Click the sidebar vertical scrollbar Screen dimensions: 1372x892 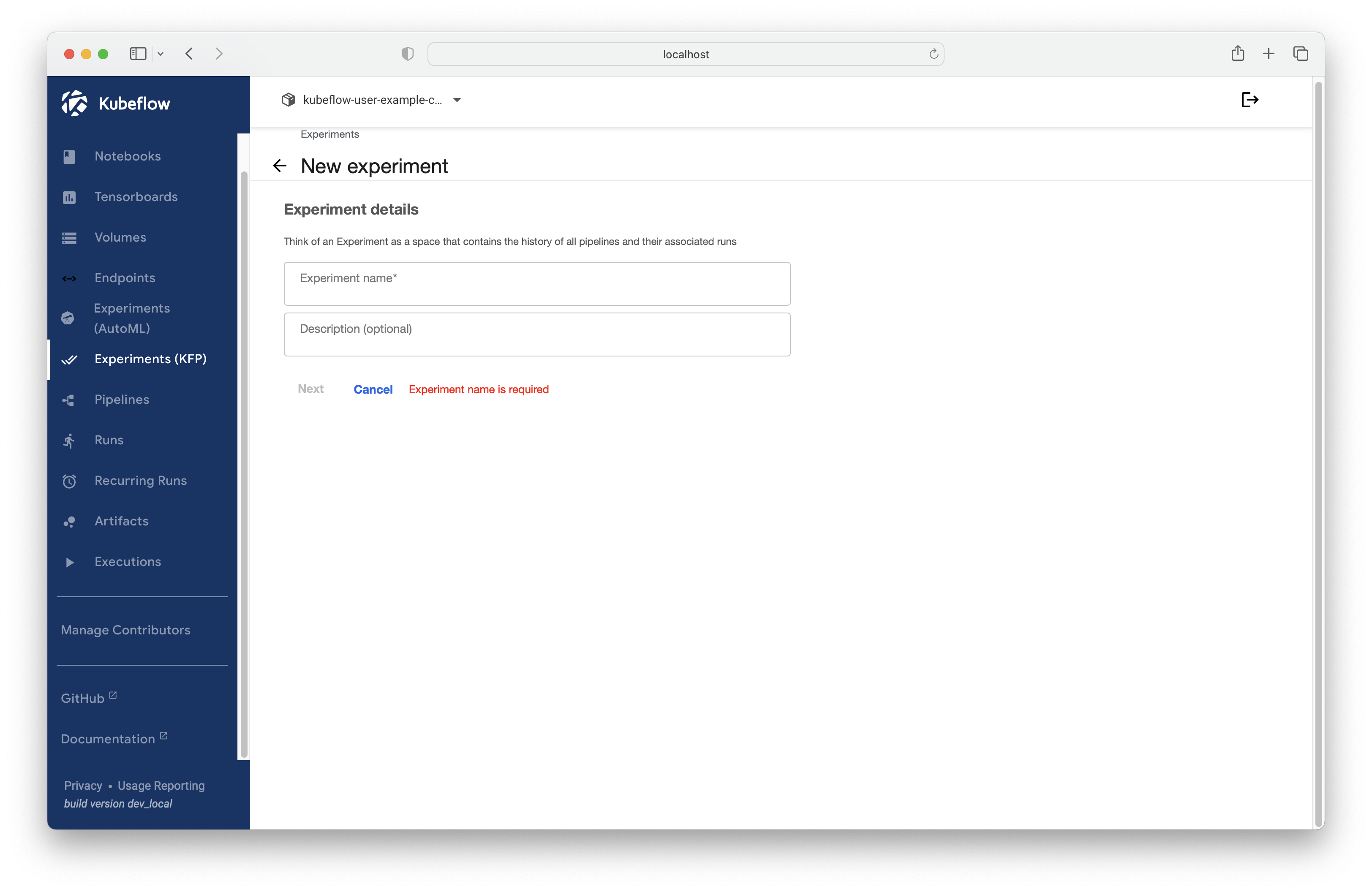(244, 465)
